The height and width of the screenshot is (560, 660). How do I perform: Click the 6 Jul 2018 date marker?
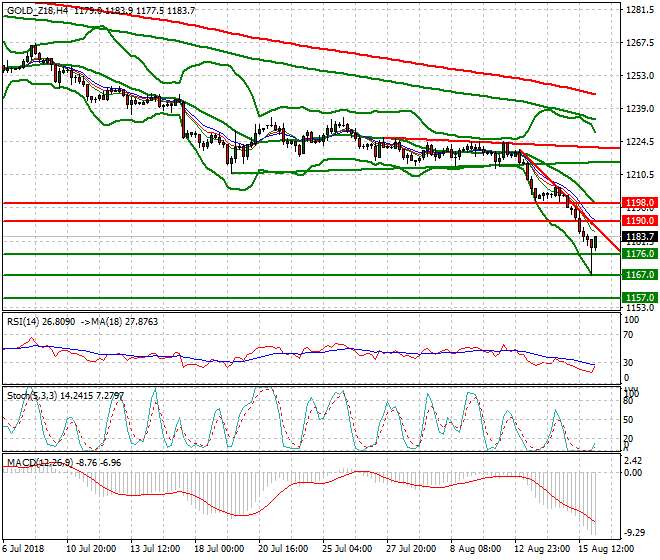click(24, 549)
